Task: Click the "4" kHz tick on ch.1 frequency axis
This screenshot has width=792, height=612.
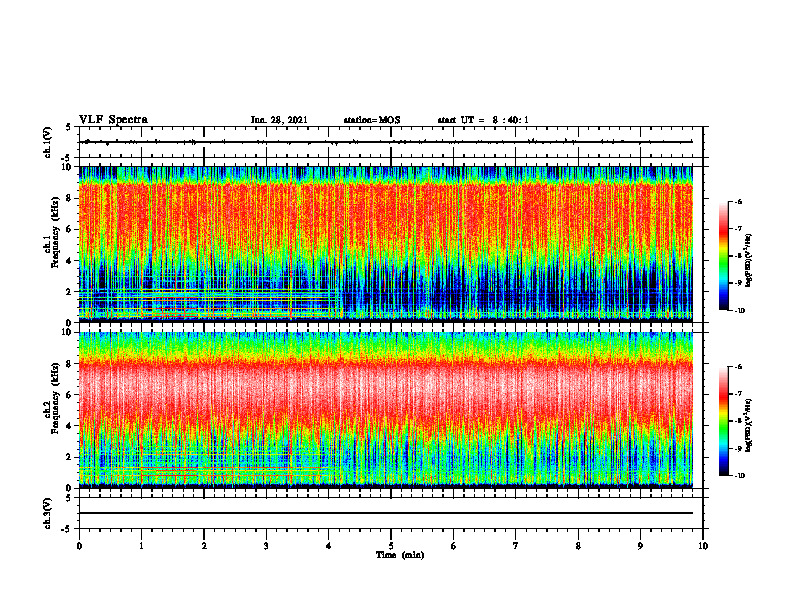Action: [69, 261]
